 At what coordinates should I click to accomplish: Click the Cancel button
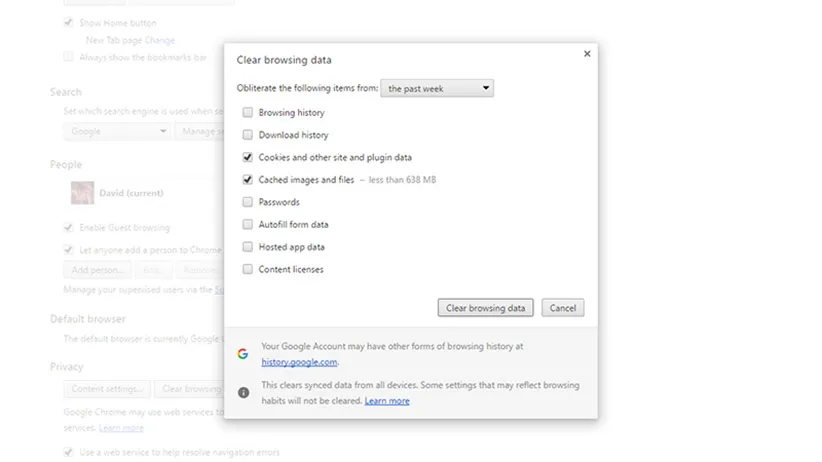tap(563, 308)
